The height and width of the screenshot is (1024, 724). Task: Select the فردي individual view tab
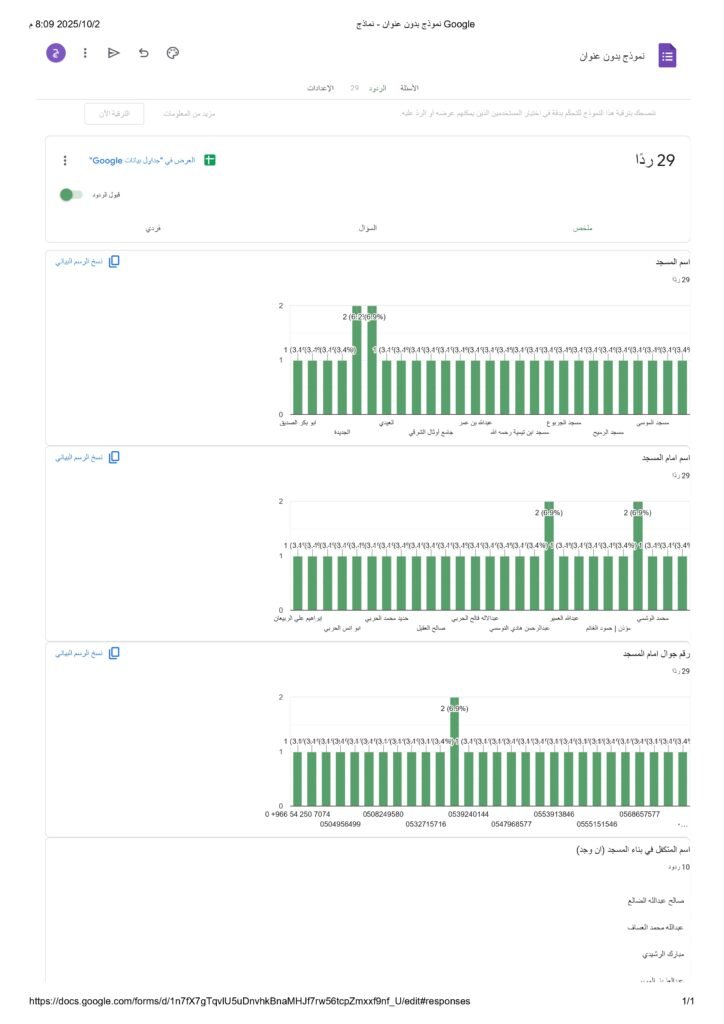coord(152,229)
